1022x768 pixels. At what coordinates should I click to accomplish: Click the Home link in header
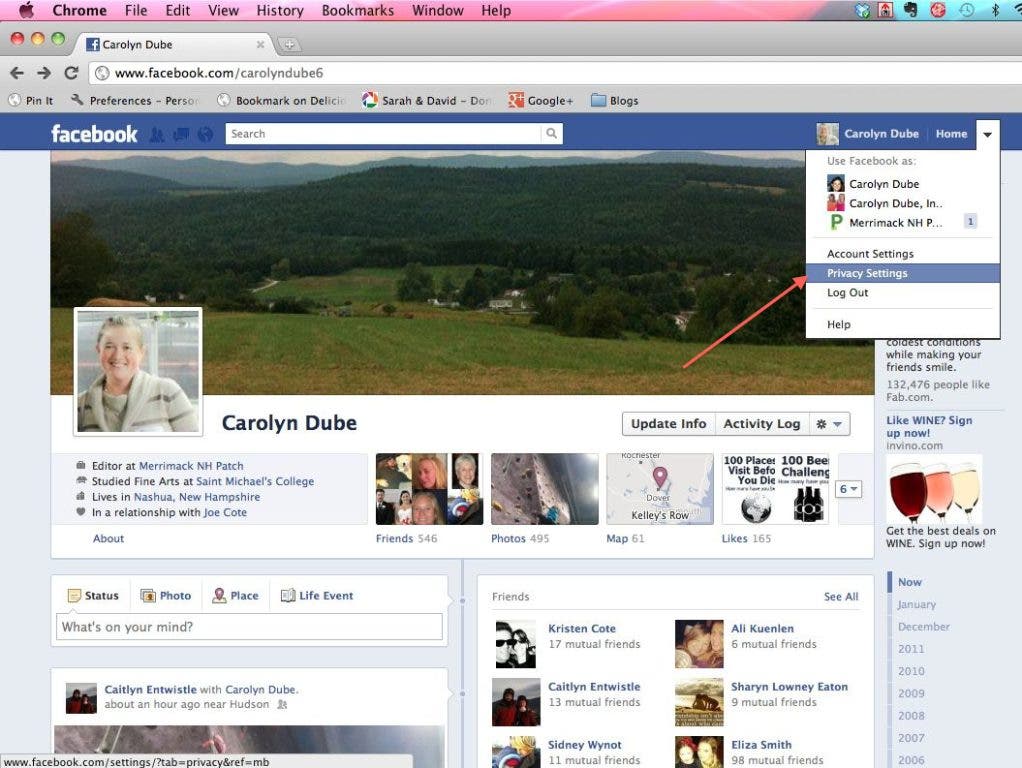(x=952, y=134)
